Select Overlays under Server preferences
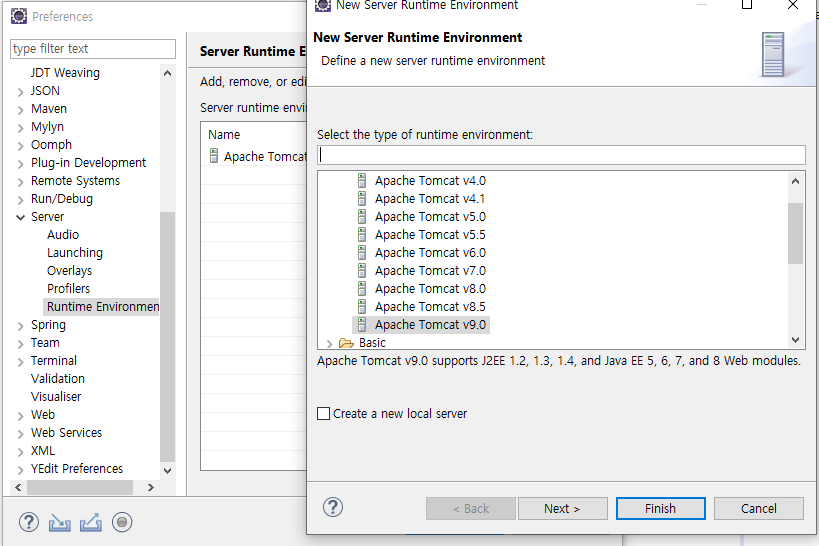819x546 pixels. click(69, 271)
